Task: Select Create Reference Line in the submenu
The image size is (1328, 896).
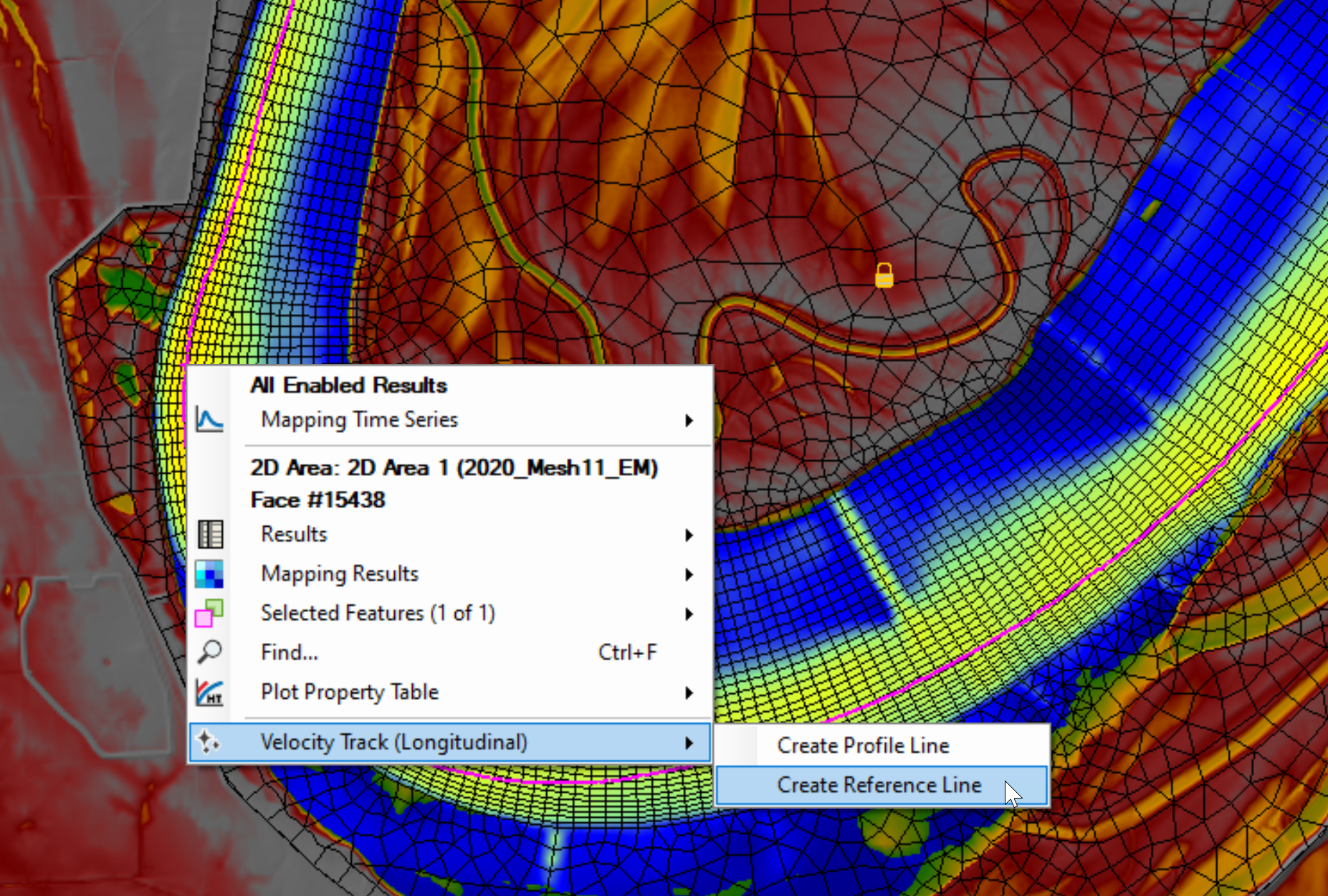Action: (879, 785)
